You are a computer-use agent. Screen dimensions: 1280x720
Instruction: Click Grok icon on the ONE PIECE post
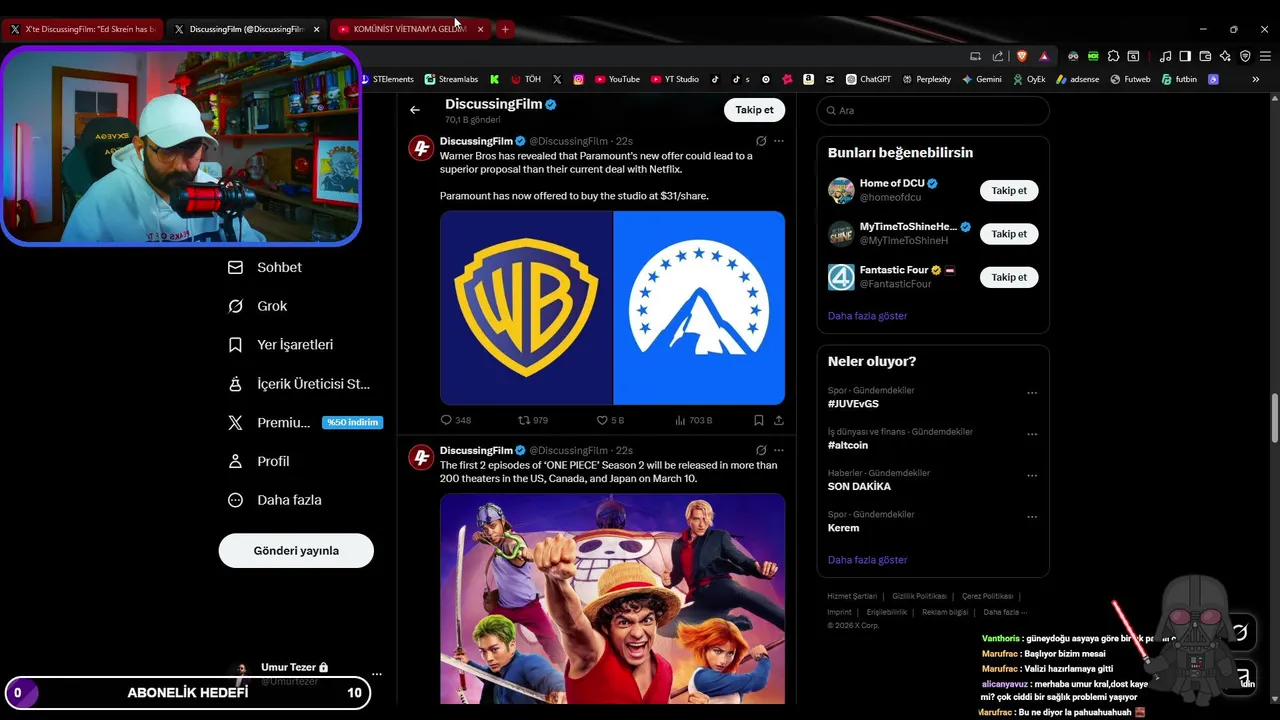pyautogui.click(x=761, y=450)
